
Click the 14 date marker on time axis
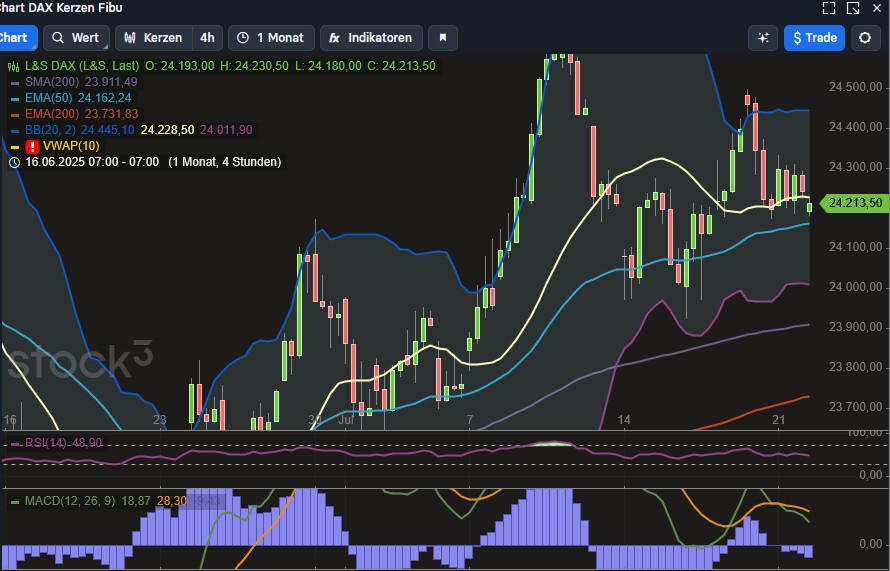click(x=623, y=420)
